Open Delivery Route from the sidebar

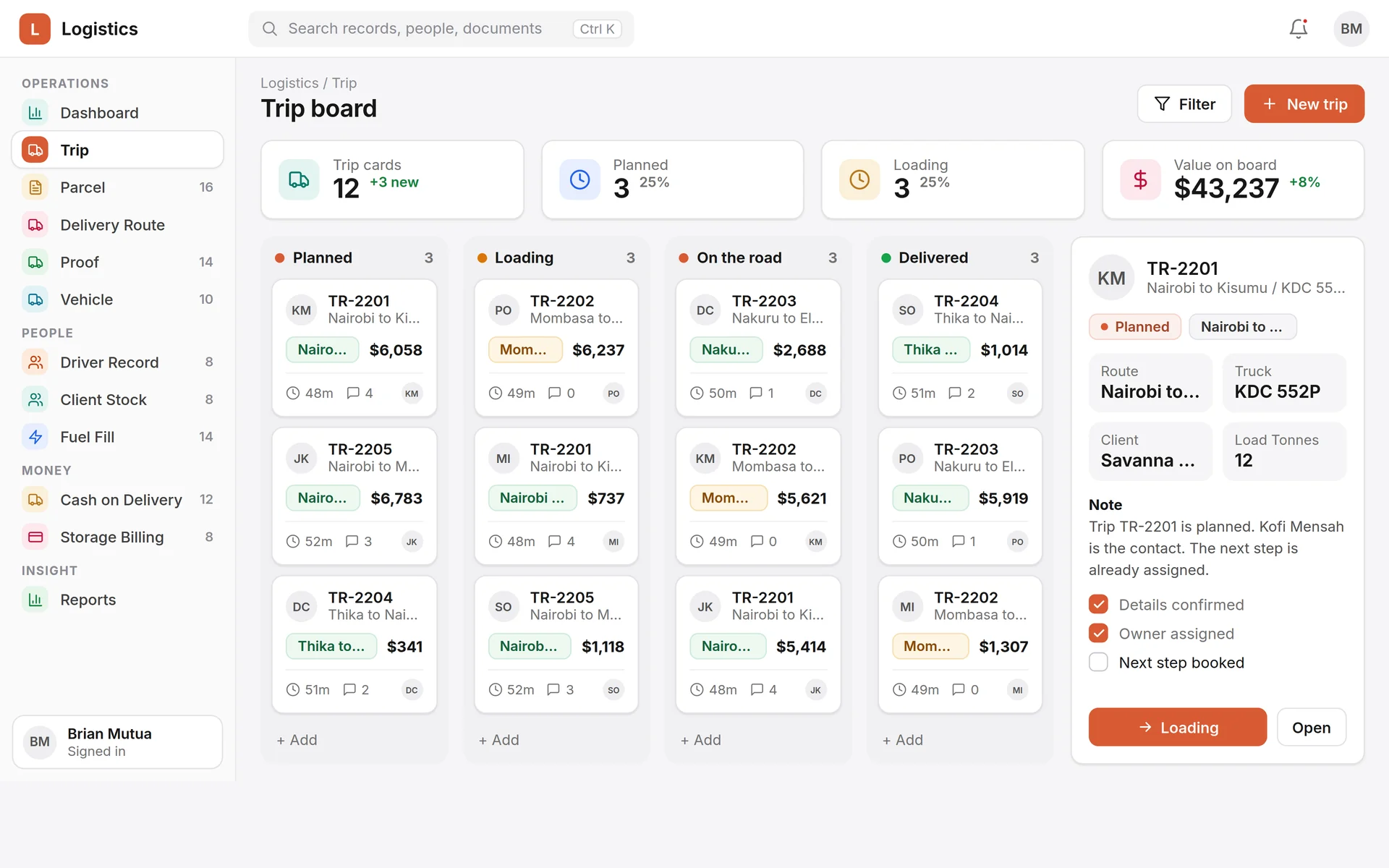coord(118,225)
